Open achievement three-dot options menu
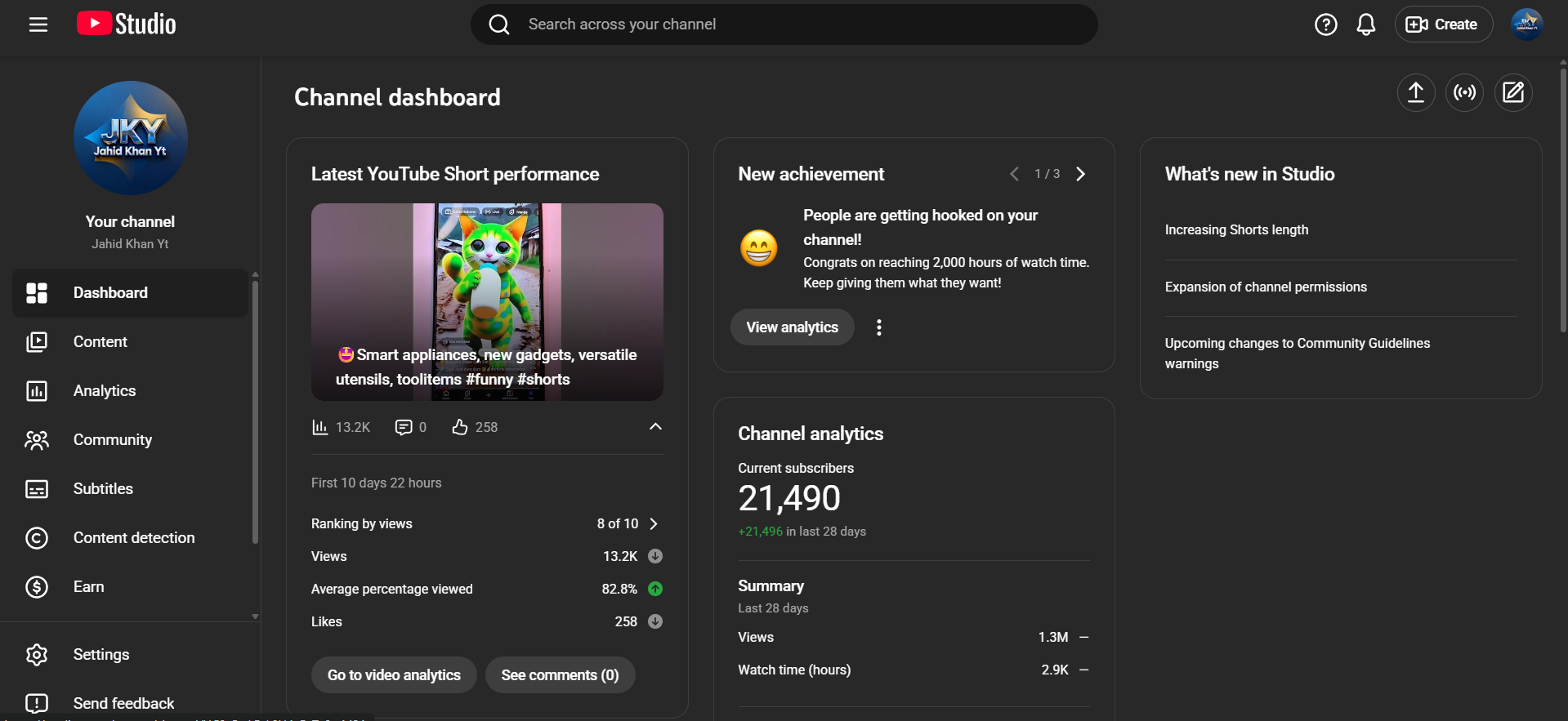This screenshot has width=1568, height=721. pos(878,327)
